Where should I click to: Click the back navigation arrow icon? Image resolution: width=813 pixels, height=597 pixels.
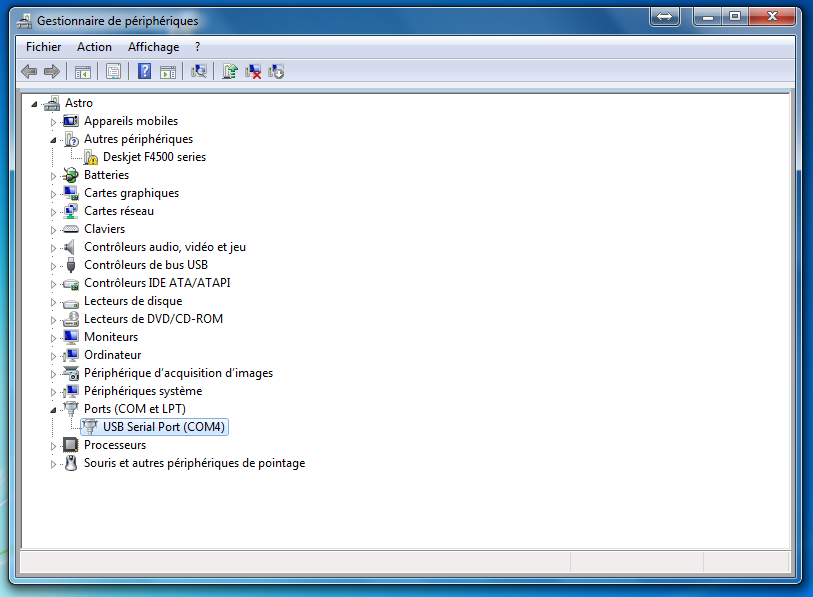point(29,71)
